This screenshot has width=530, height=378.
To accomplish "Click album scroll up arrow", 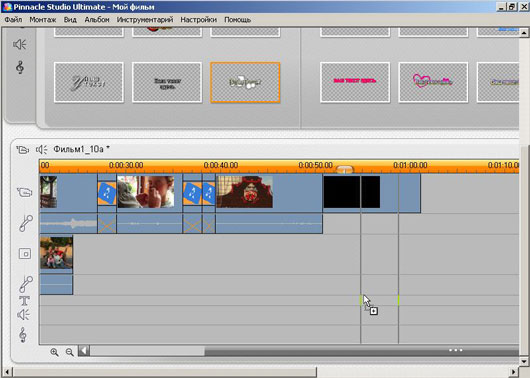I will point(524,33).
